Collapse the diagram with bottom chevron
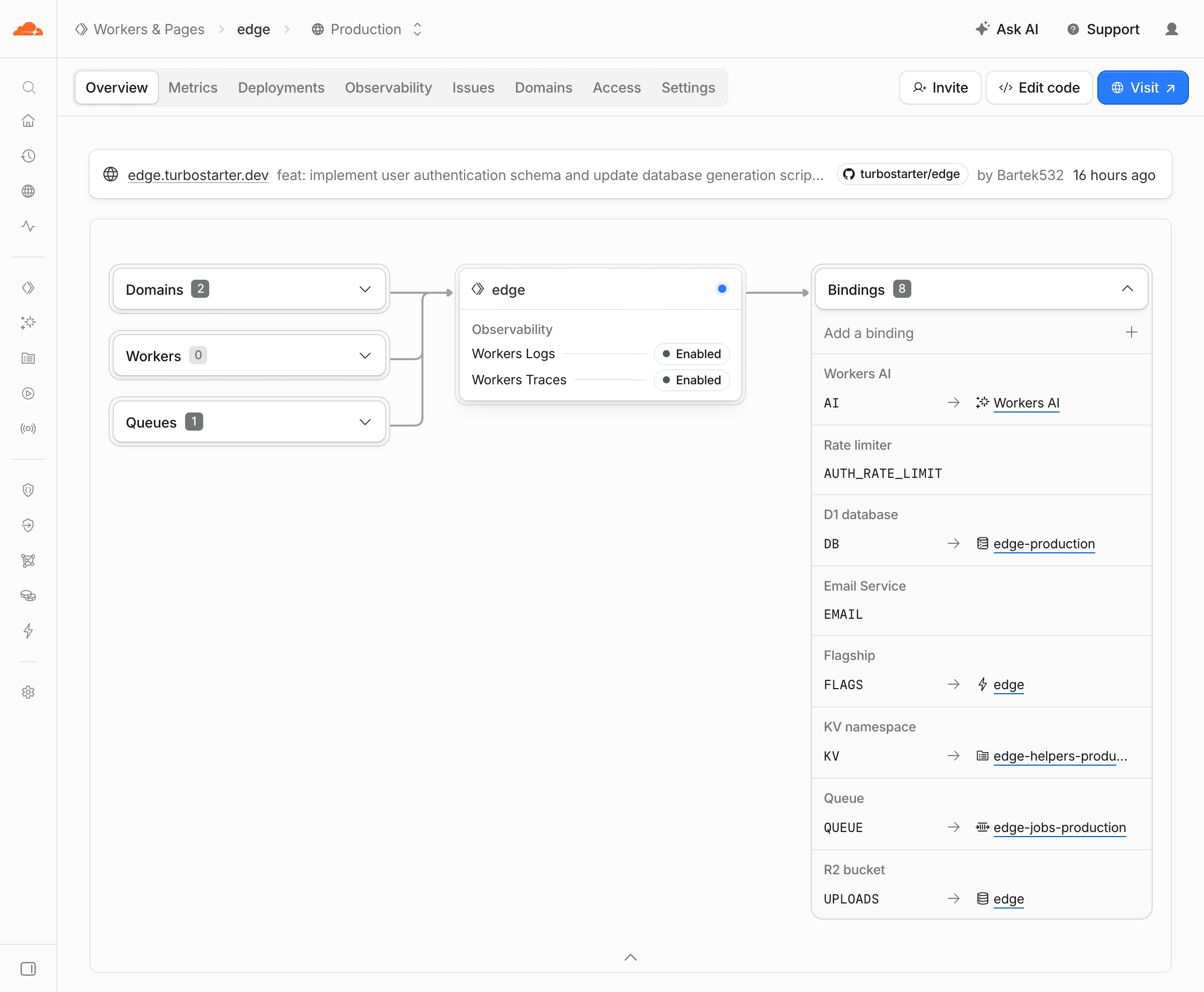This screenshot has height=992, width=1204. [x=631, y=957]
